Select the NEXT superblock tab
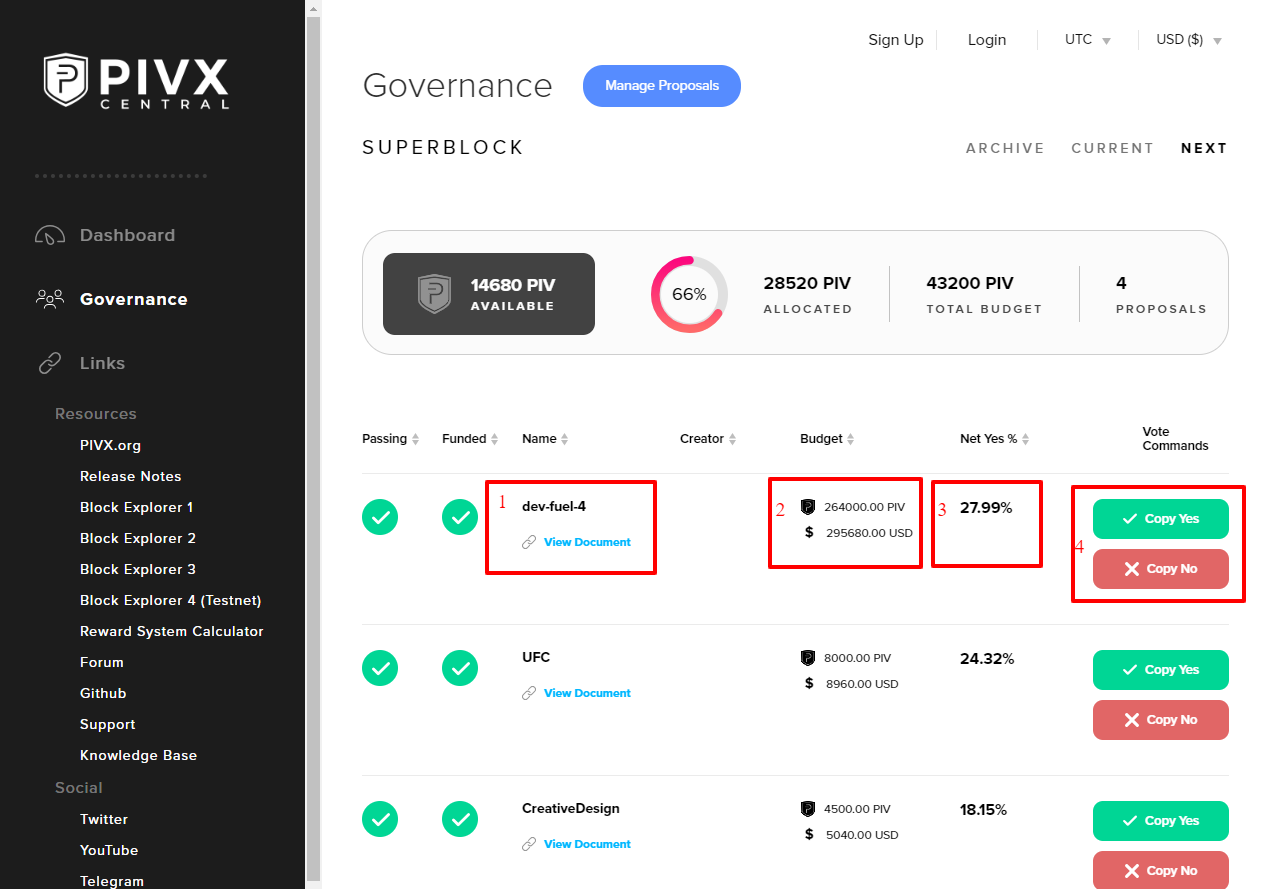 pos(1204,148)
